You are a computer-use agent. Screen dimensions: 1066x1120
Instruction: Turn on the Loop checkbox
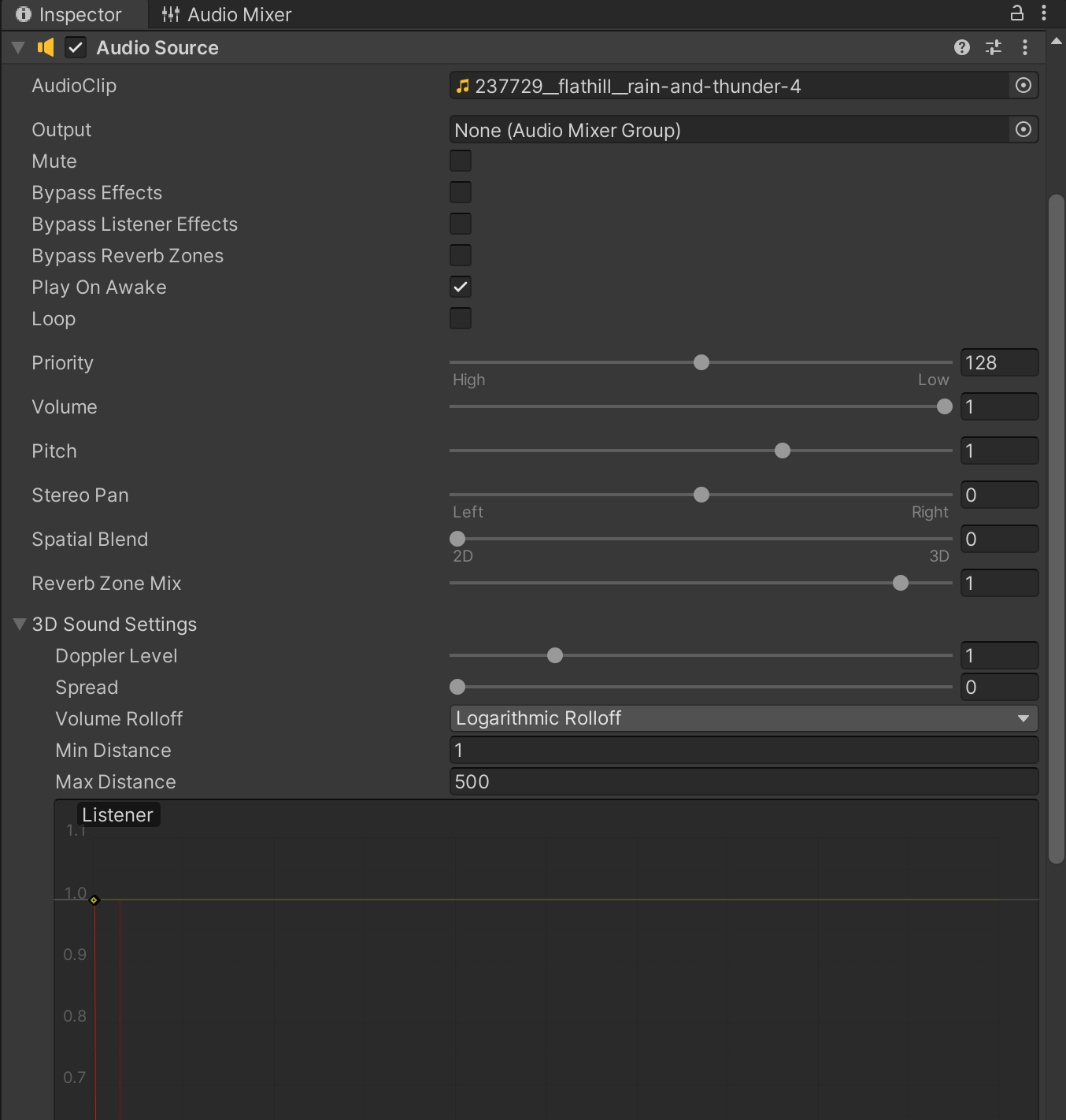[461, 319]
